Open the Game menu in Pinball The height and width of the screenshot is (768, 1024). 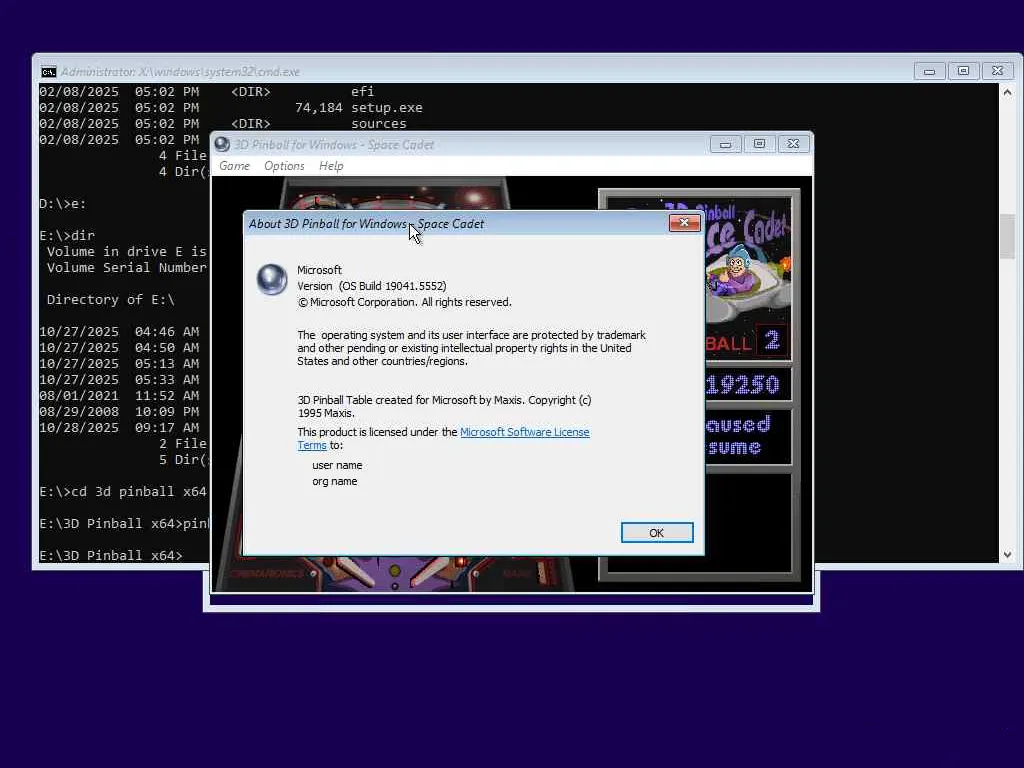click(x=234, y=166)
